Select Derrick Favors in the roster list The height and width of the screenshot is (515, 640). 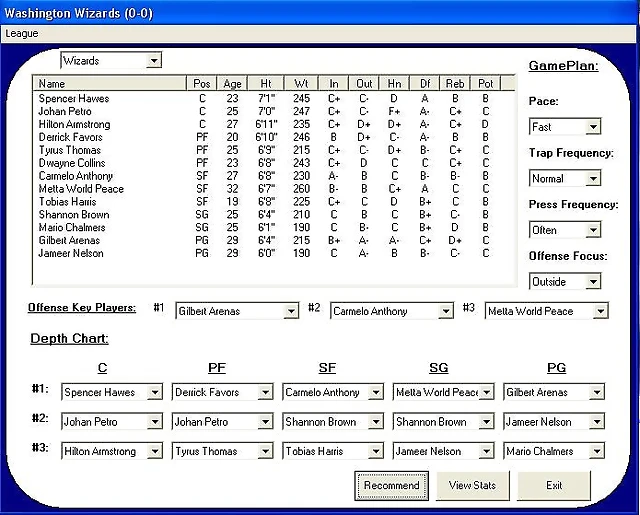tap(273, 137)
